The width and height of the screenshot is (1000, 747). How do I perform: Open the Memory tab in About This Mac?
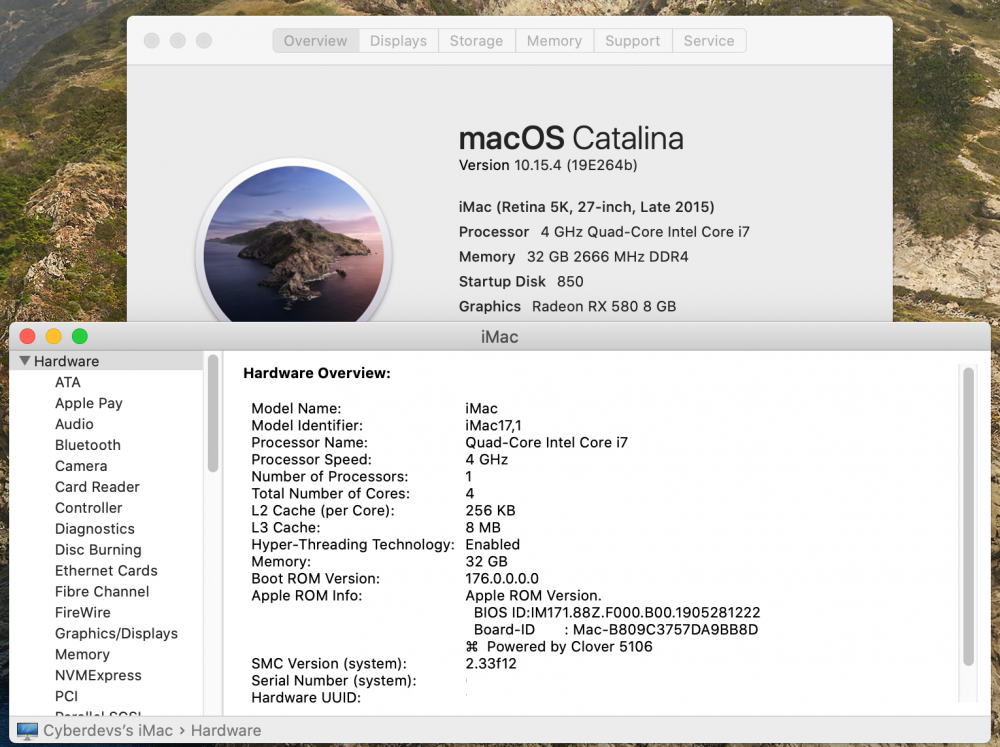point(554,41)
